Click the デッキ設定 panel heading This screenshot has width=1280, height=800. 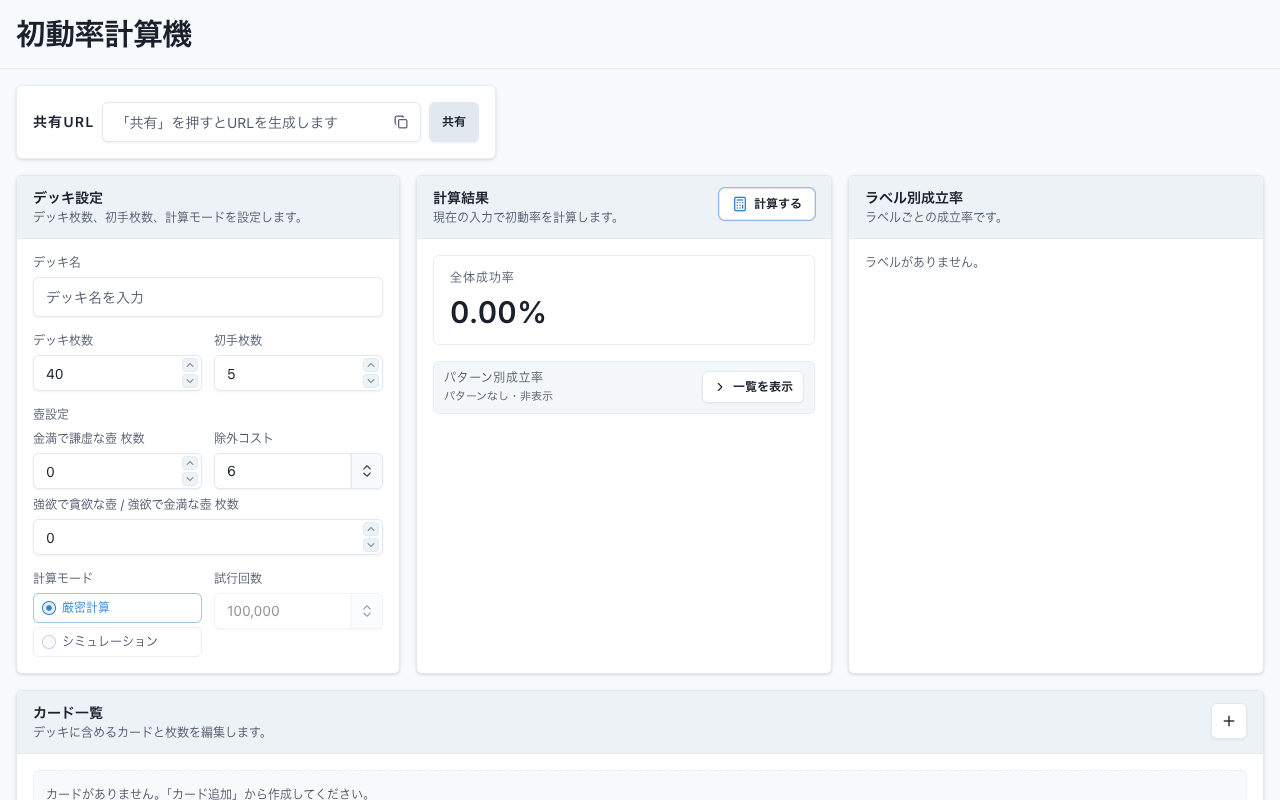[68, 198]
